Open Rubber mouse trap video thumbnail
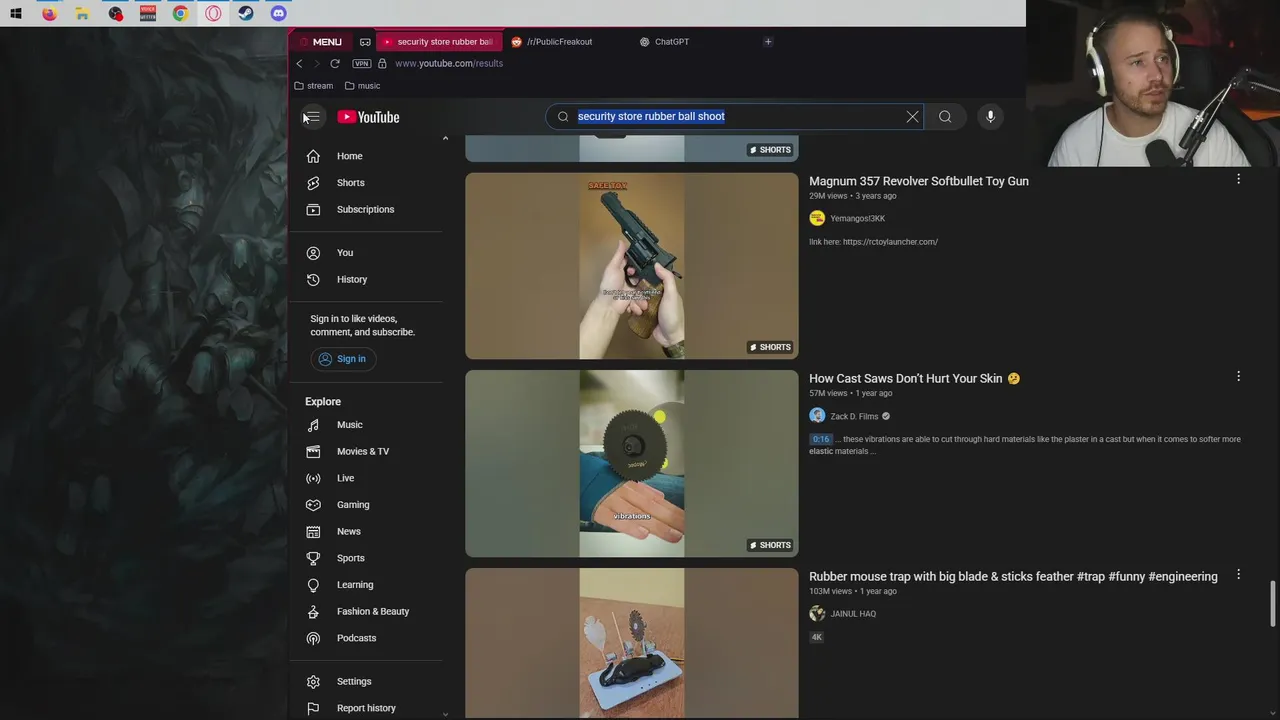This screenshot has width=1280, height=720. pos(632,643)
